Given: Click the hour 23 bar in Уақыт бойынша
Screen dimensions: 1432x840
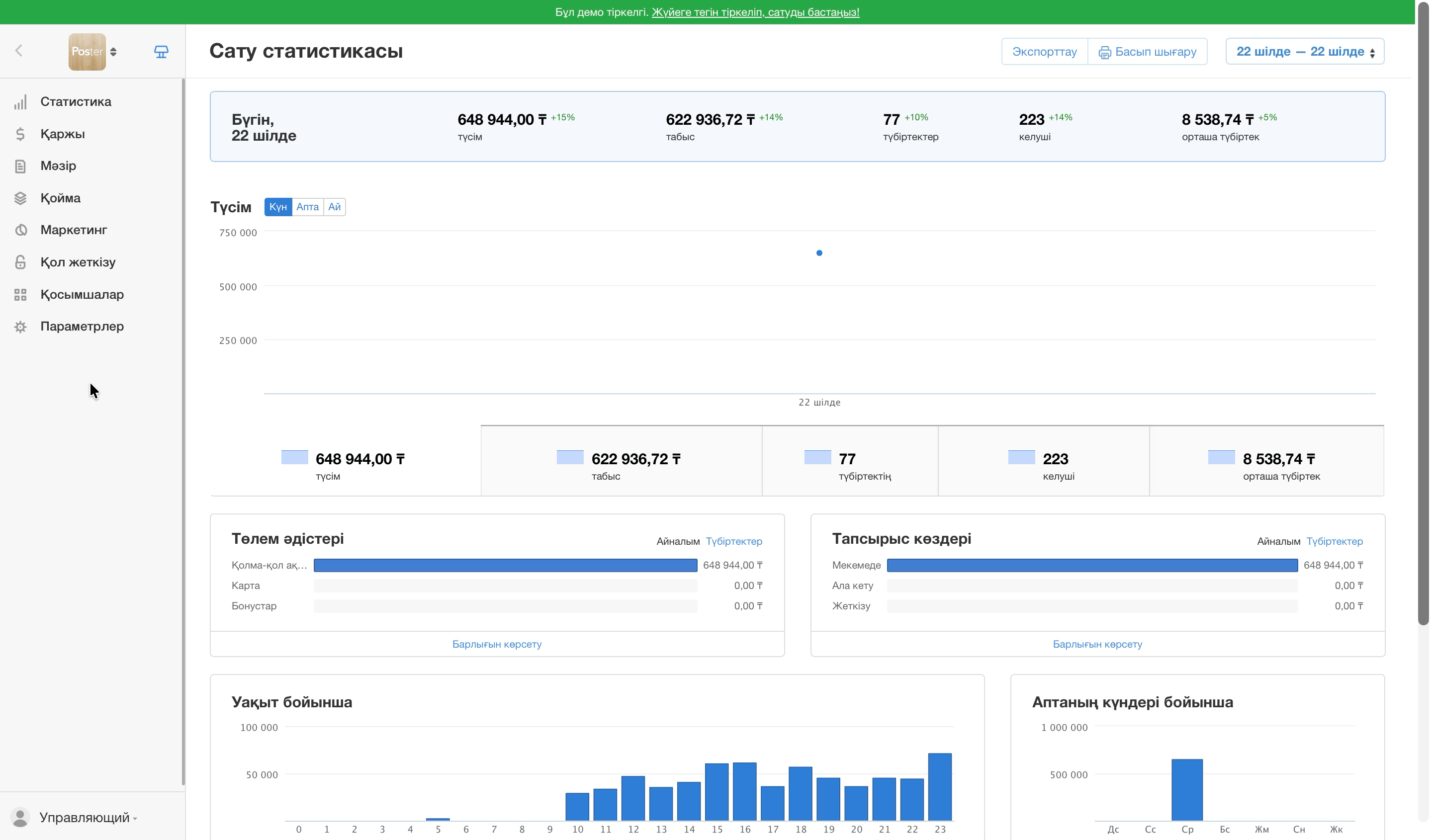Looking at the screenshot, I should [x=940, y=787].
